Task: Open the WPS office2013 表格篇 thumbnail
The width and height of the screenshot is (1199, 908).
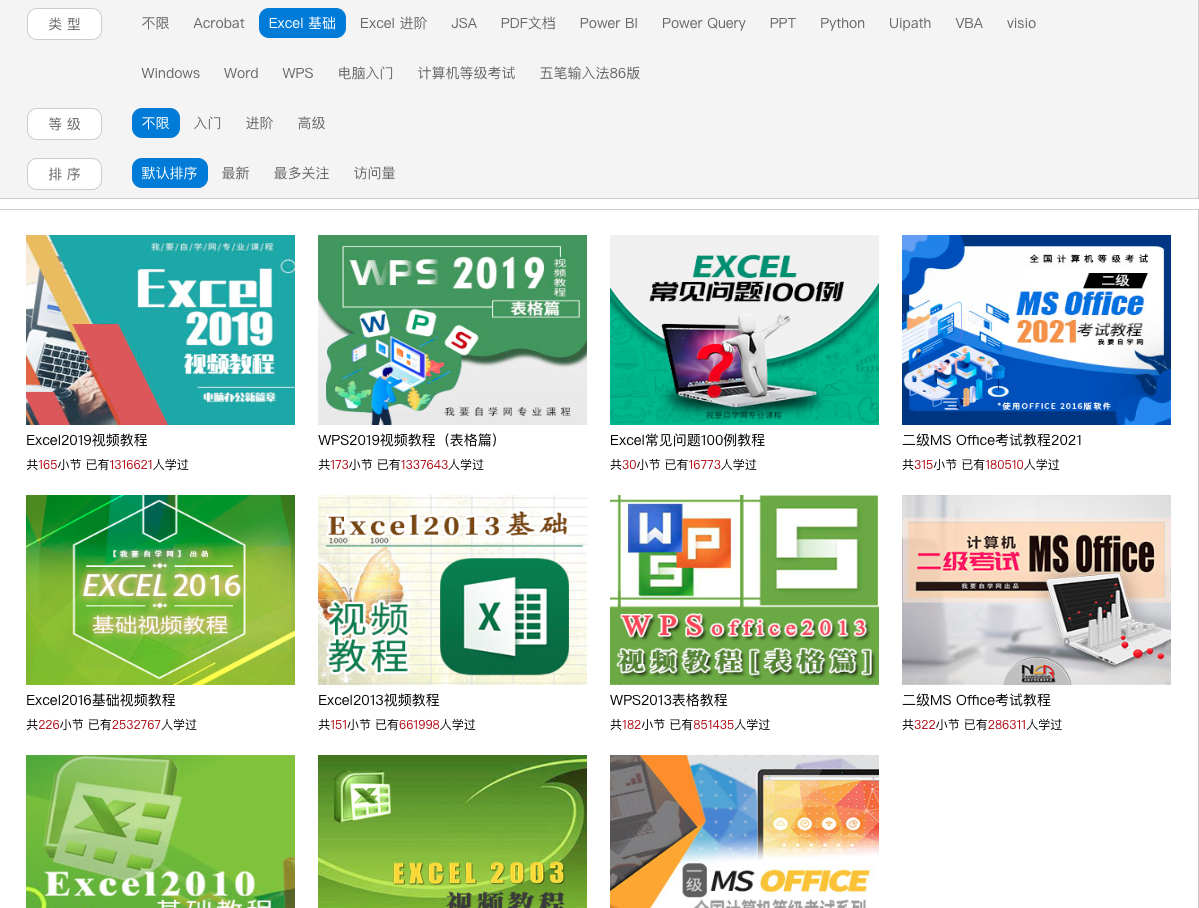Action: click(745, 590)
